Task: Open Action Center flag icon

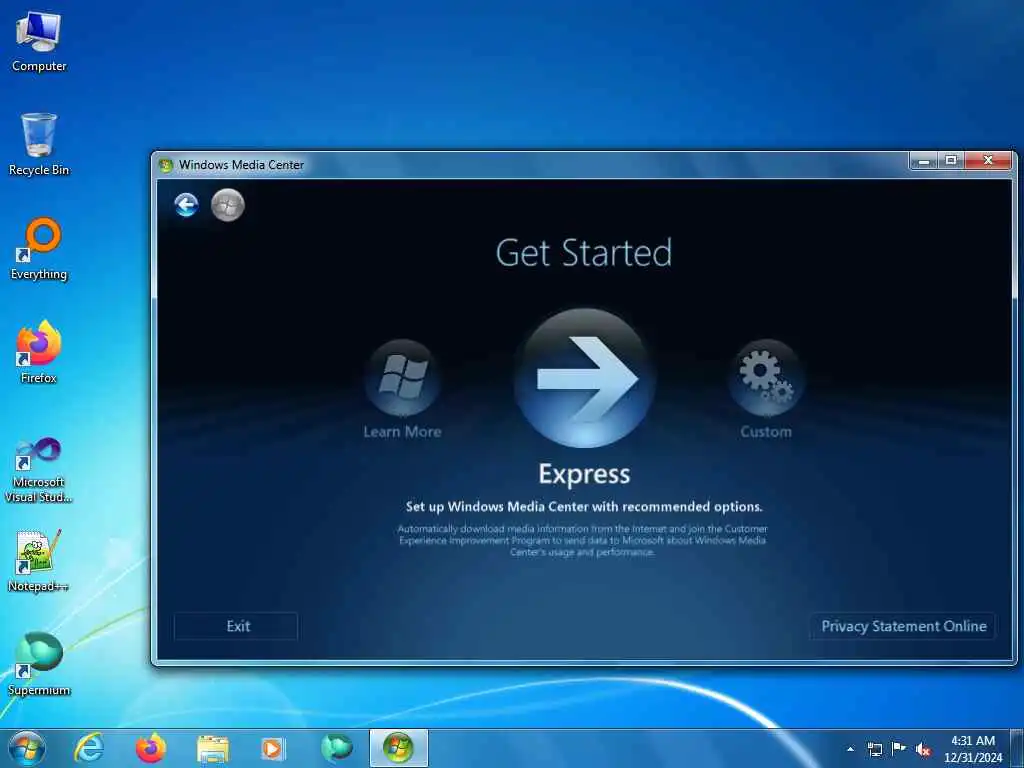Action: pos(899,749)
